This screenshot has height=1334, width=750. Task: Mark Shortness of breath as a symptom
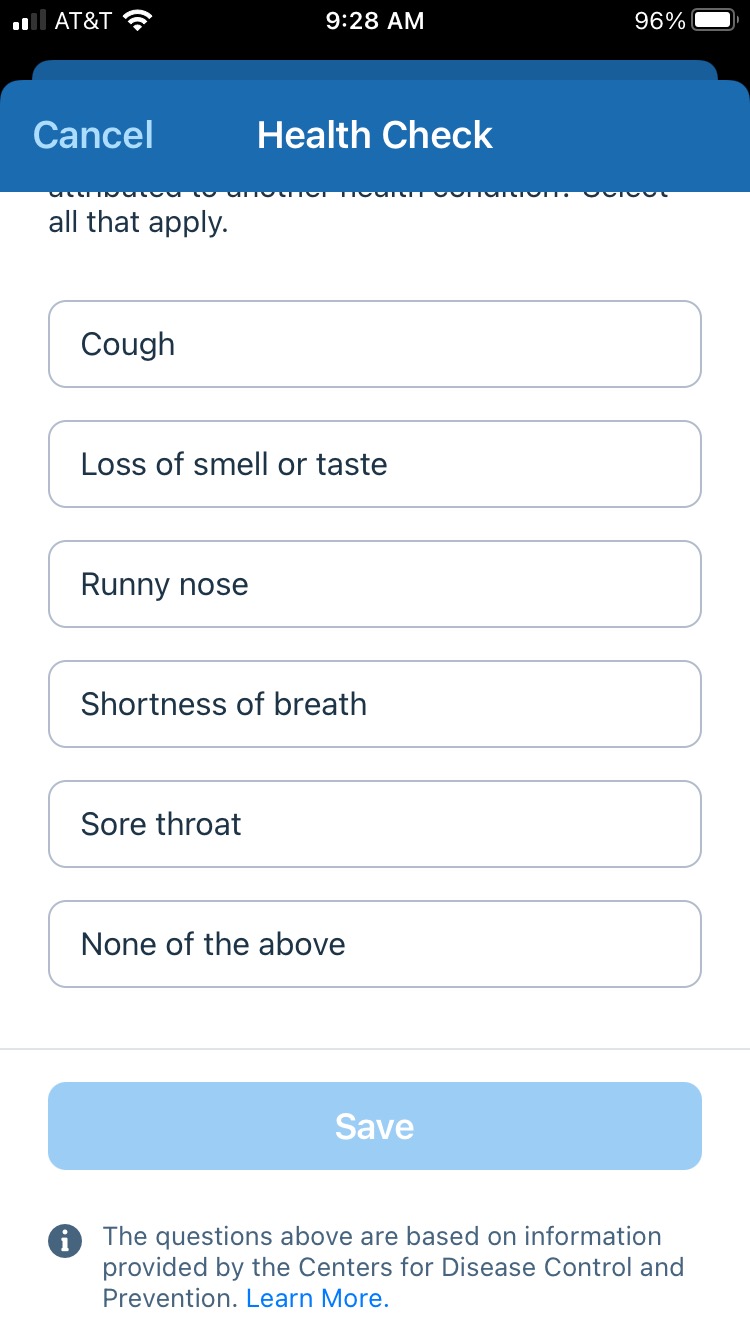coord(375,704)
